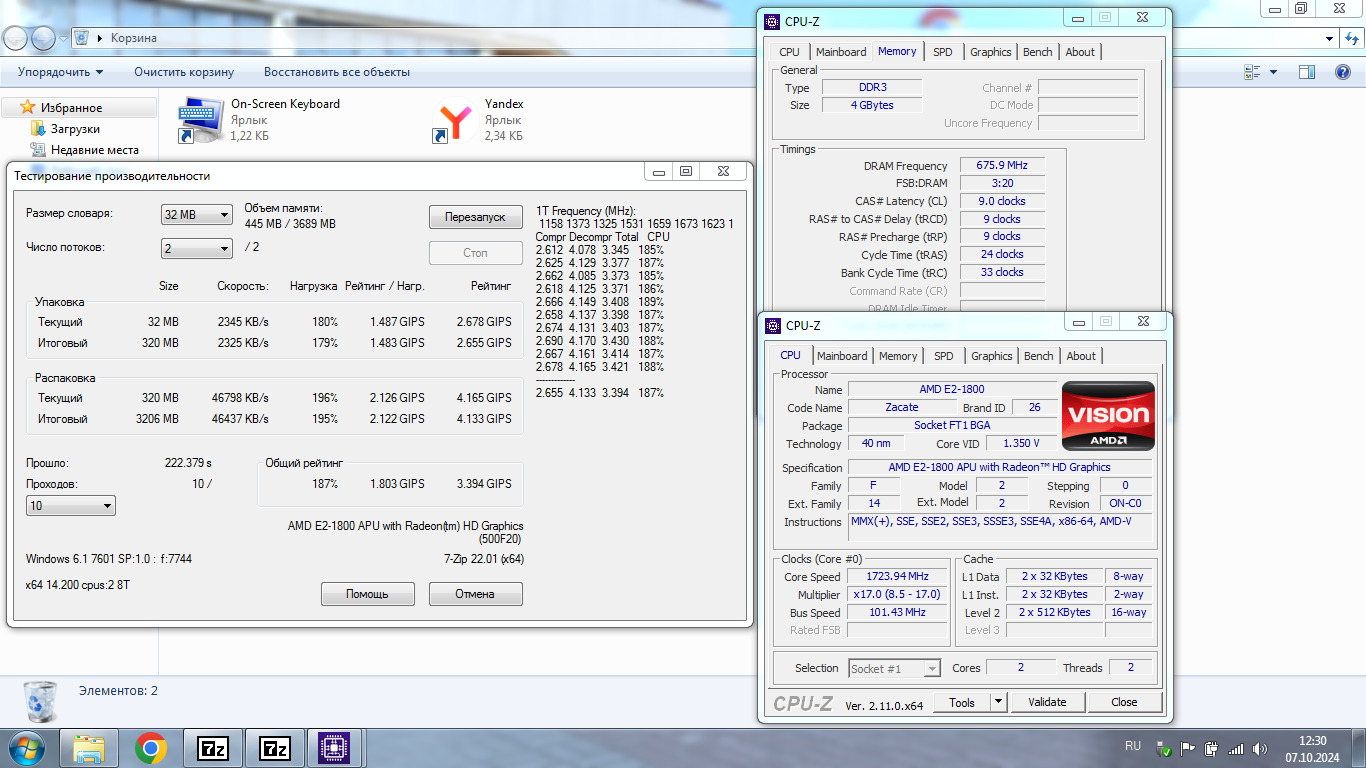The image size is (1366, 768).
Task: Click the Tools button in CPU-Z
Action: (x=962, y=702)
